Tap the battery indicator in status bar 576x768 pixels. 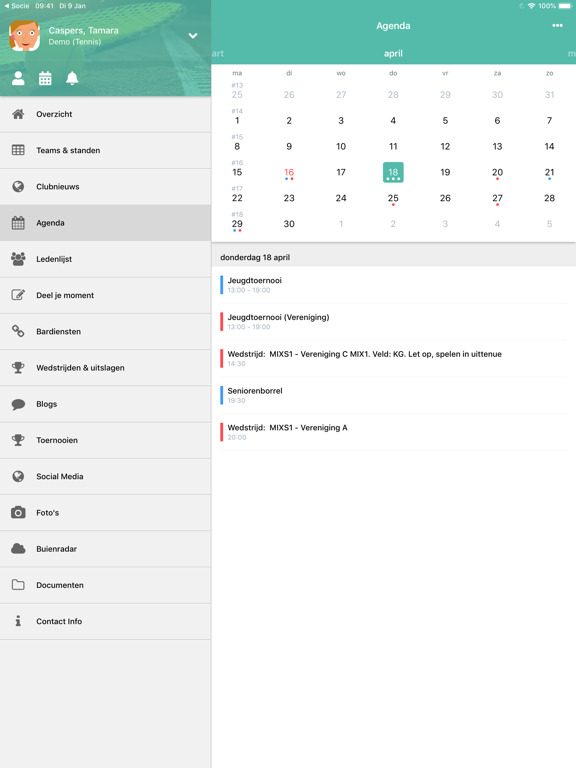click(564, 6)
